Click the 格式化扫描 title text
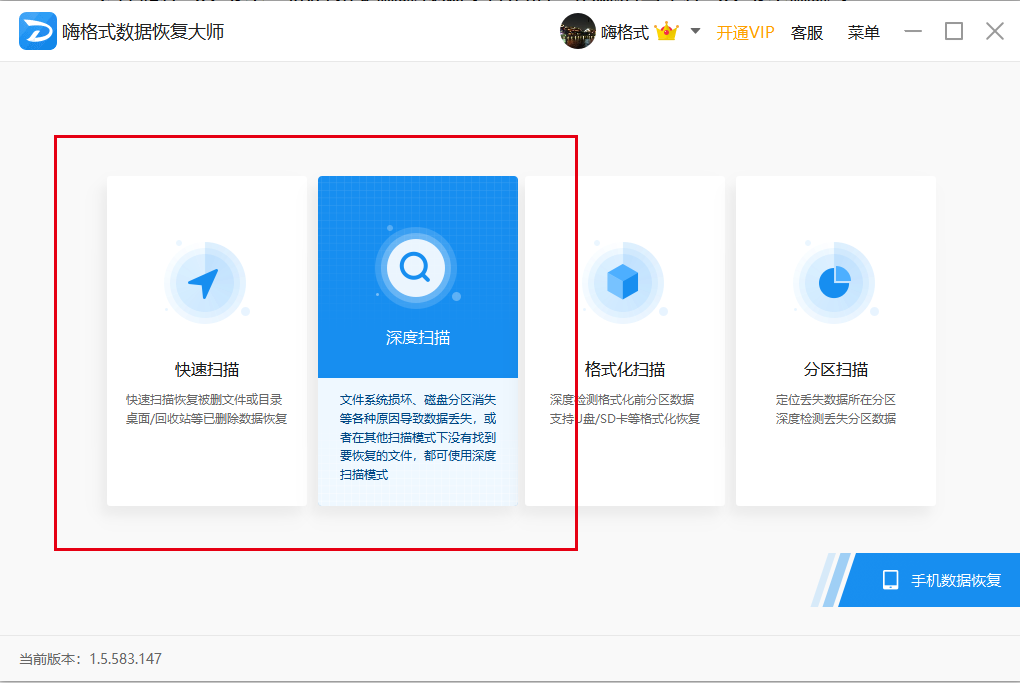 624,369
